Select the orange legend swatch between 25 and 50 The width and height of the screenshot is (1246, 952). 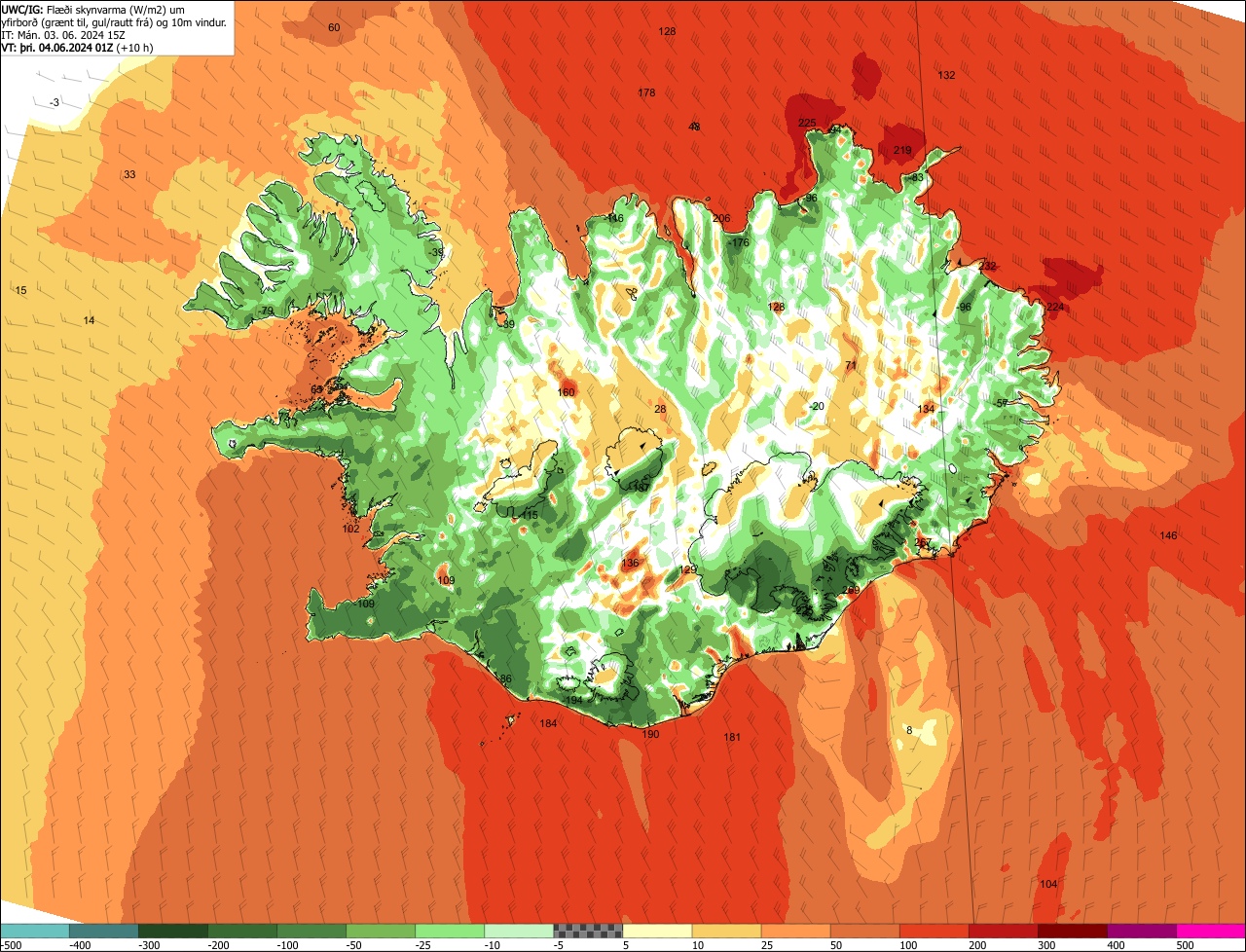tap(795, 931)
